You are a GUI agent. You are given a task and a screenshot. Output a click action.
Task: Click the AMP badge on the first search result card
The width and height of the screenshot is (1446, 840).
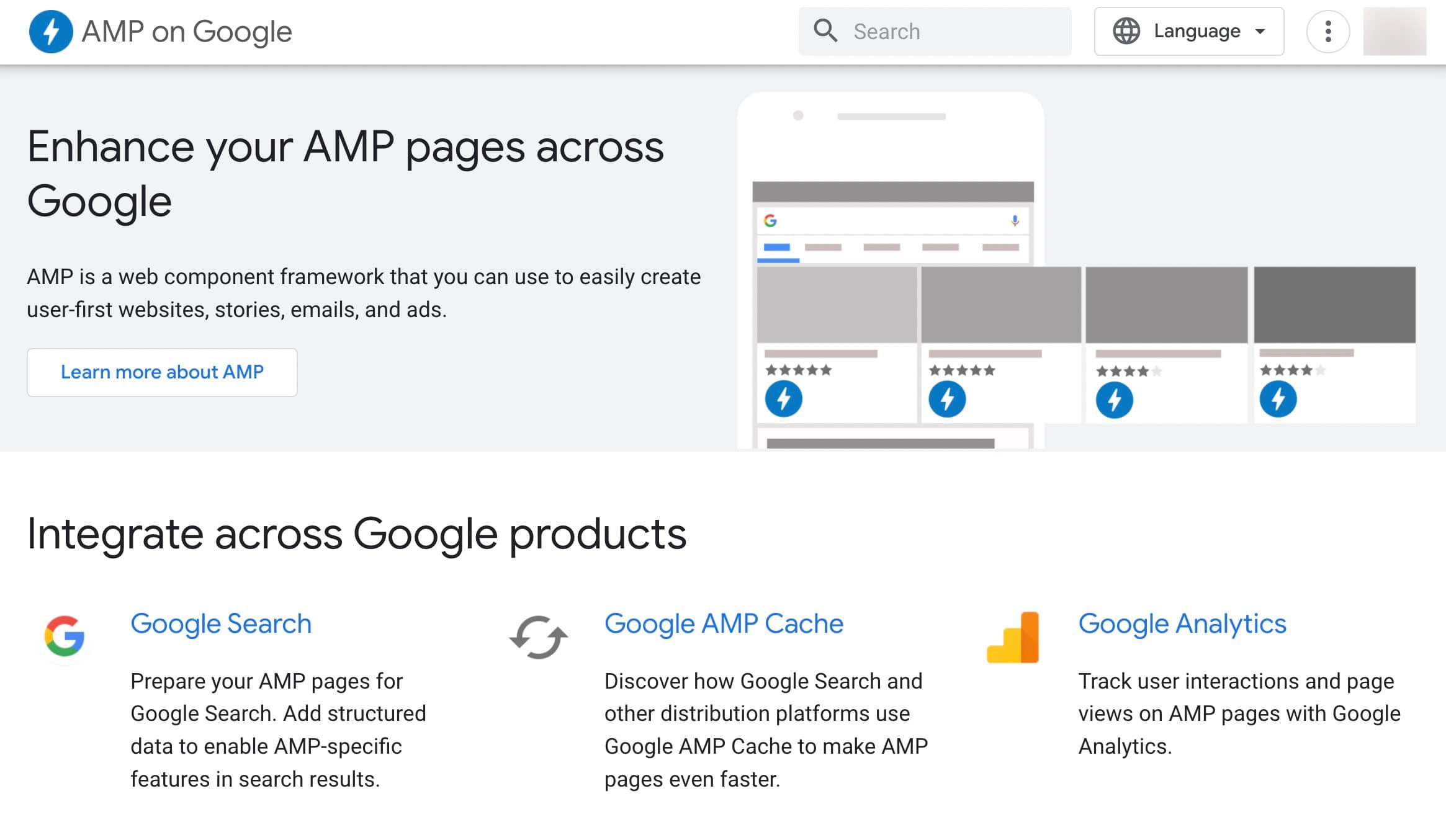point(784,399)
